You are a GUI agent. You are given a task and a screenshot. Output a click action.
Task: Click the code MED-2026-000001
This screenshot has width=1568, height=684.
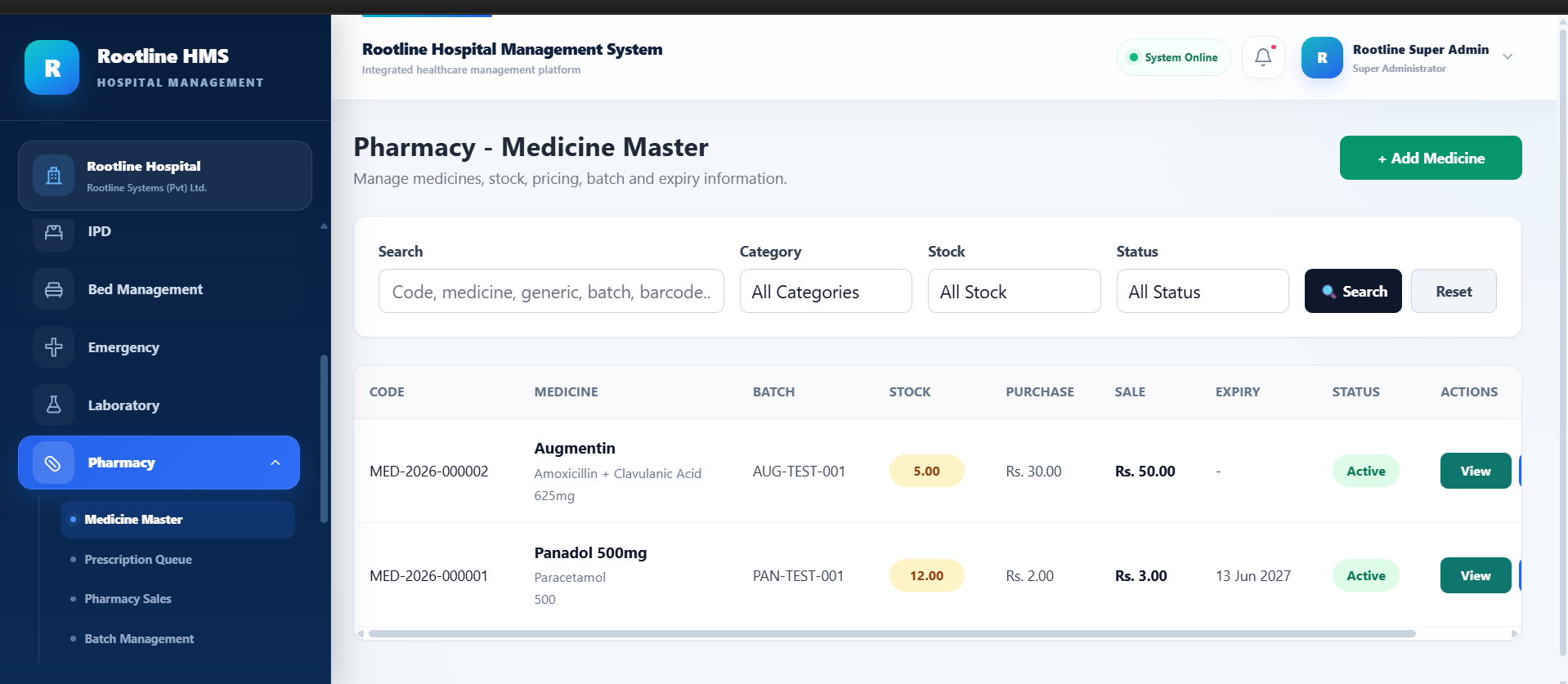click(428, 576)
